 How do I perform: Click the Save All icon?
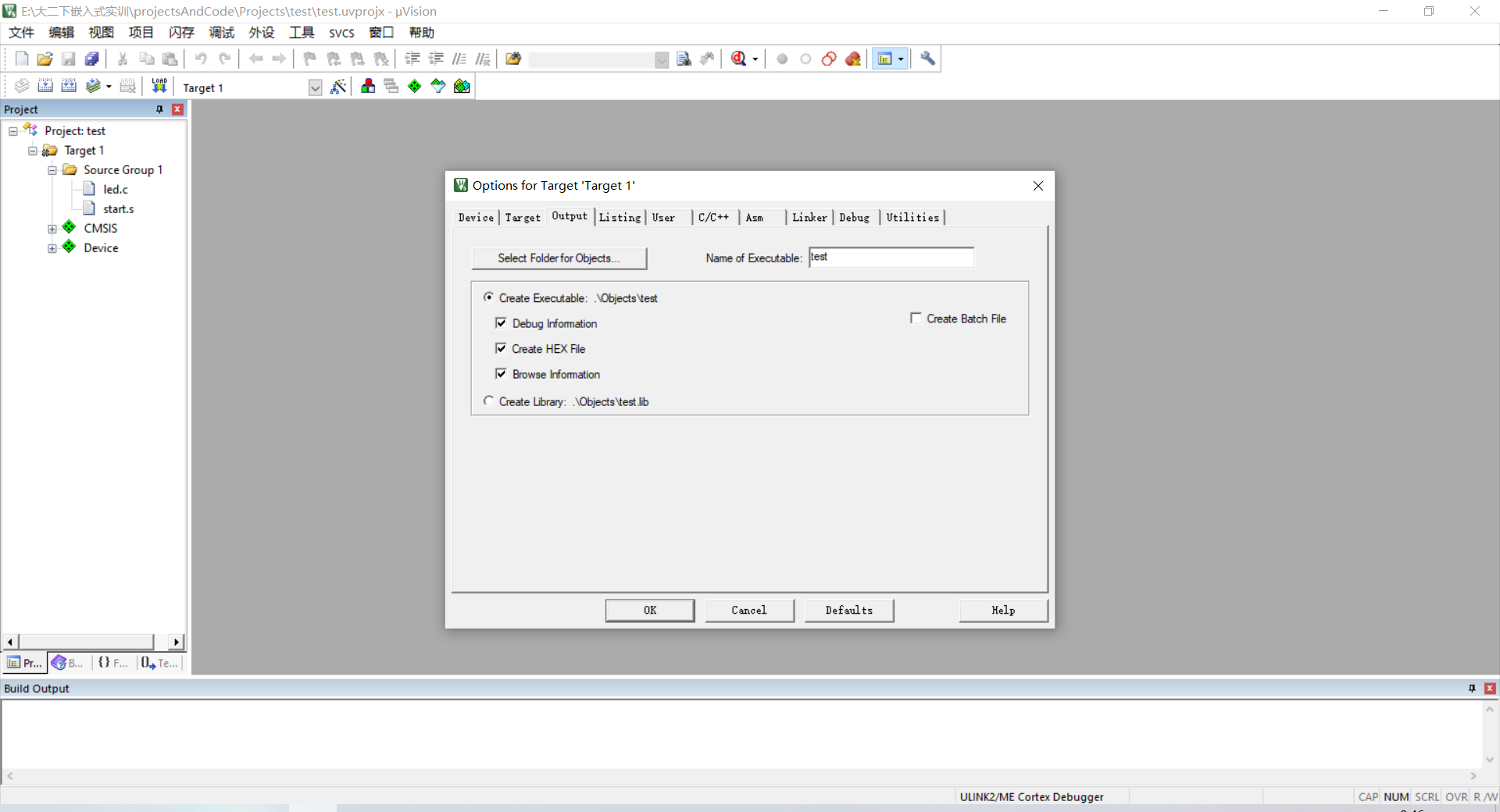(92, 59)
